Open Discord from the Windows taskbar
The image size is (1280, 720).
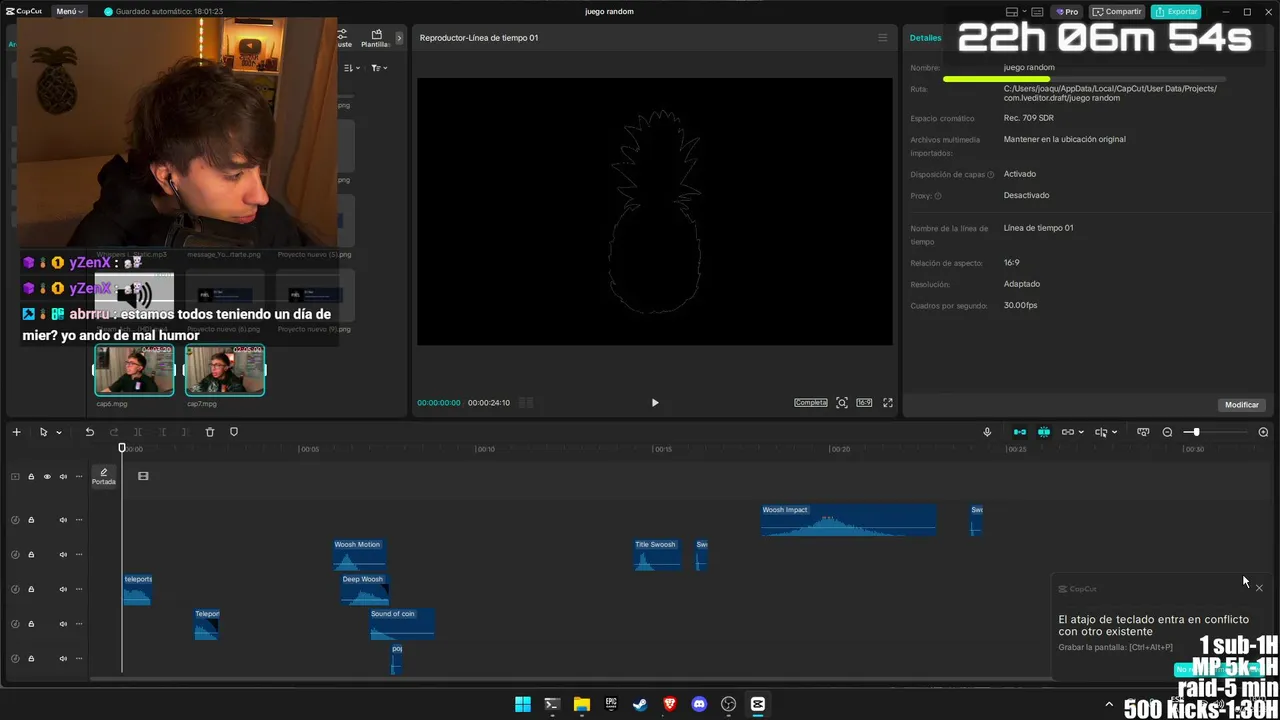point(699,704)
